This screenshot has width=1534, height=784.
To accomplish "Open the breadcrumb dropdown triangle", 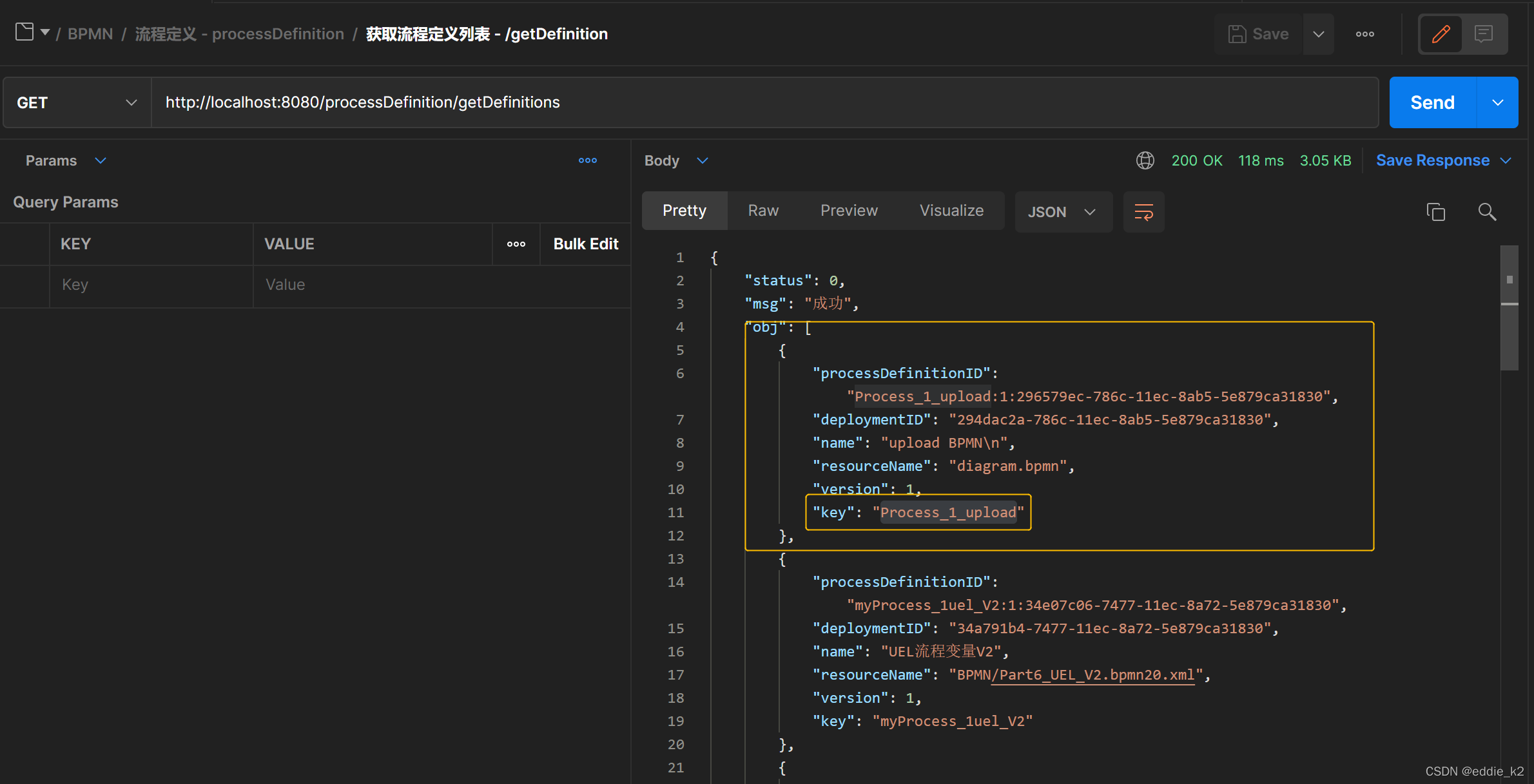I will [x=45, y=32].
